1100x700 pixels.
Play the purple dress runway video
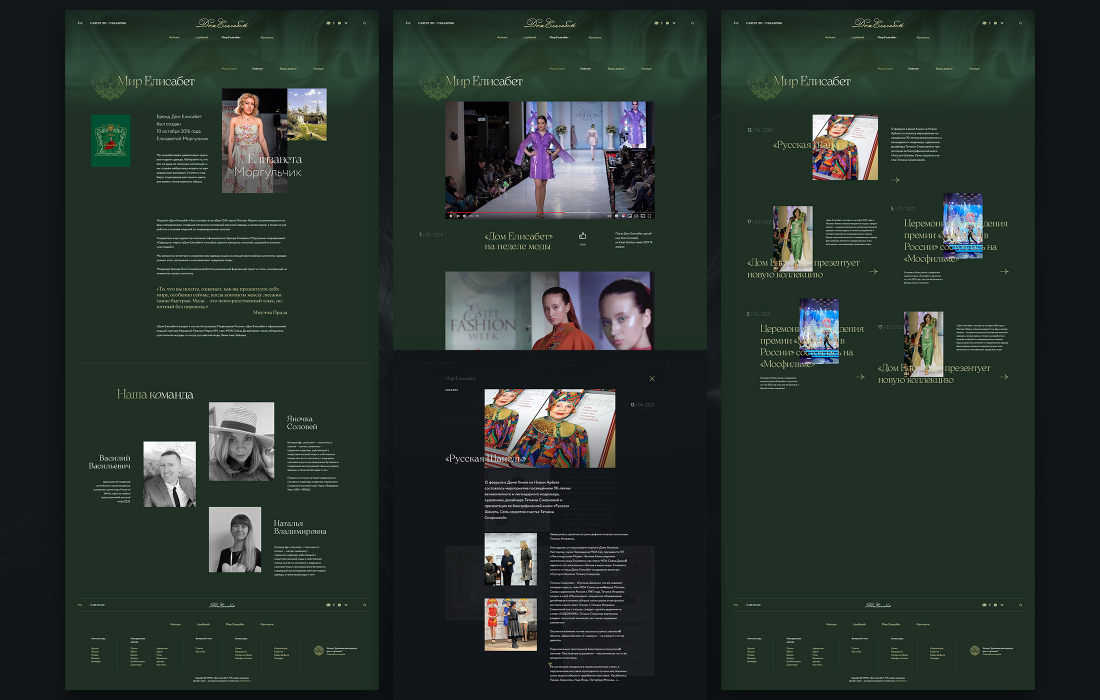[x=450, y=215]
